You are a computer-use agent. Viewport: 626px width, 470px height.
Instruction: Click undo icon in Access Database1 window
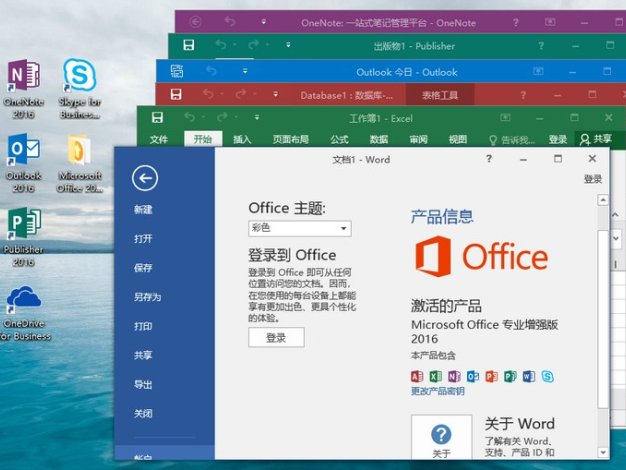208,94
